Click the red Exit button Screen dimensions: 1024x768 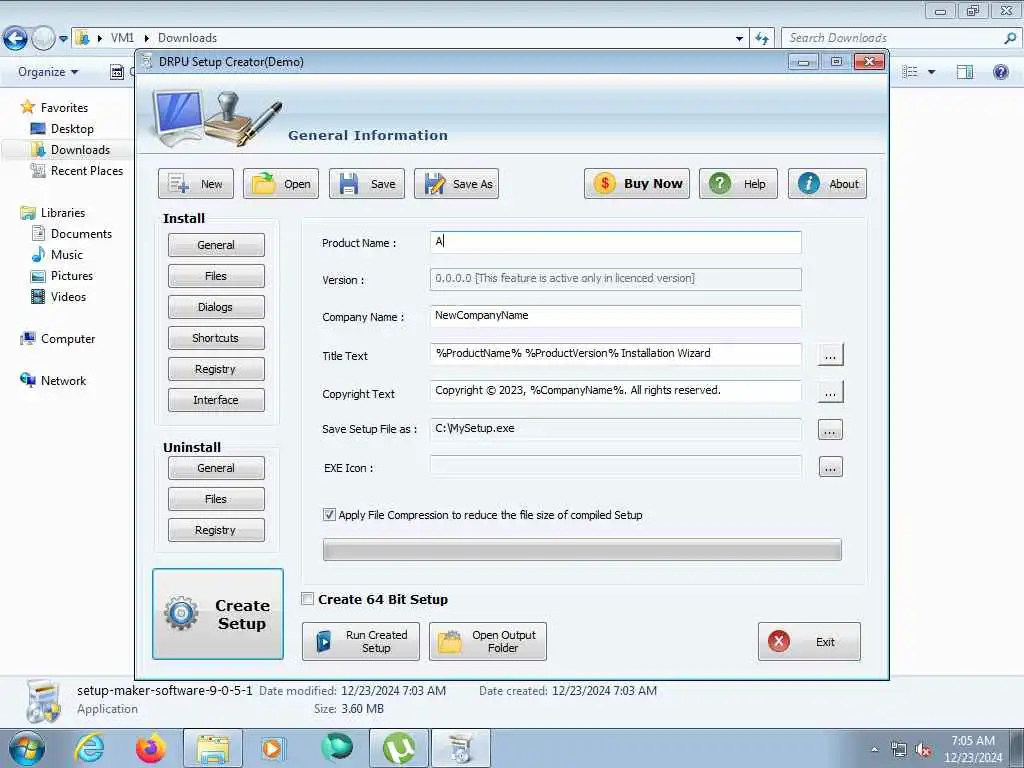click(x=809, y=641)
